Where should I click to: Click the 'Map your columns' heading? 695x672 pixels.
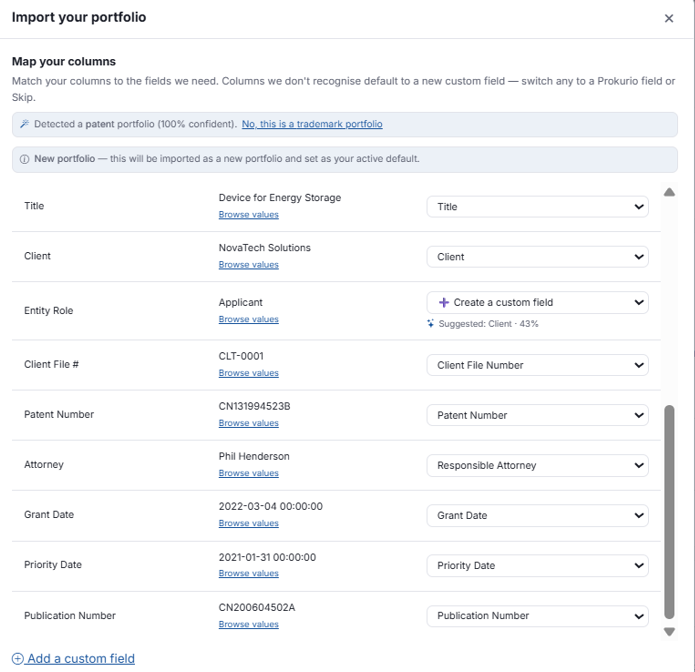pyautogui.click(x=64, y=62)
